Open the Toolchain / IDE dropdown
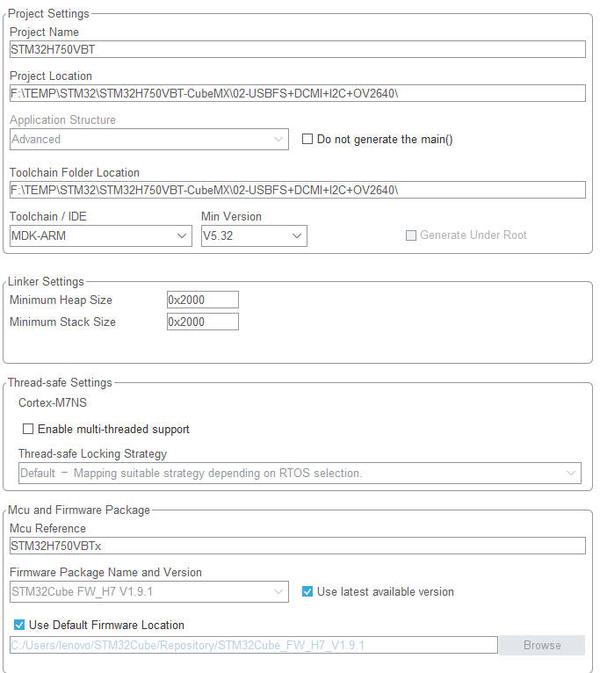Screen dimensions: 600x673 [x=99, y=236]
